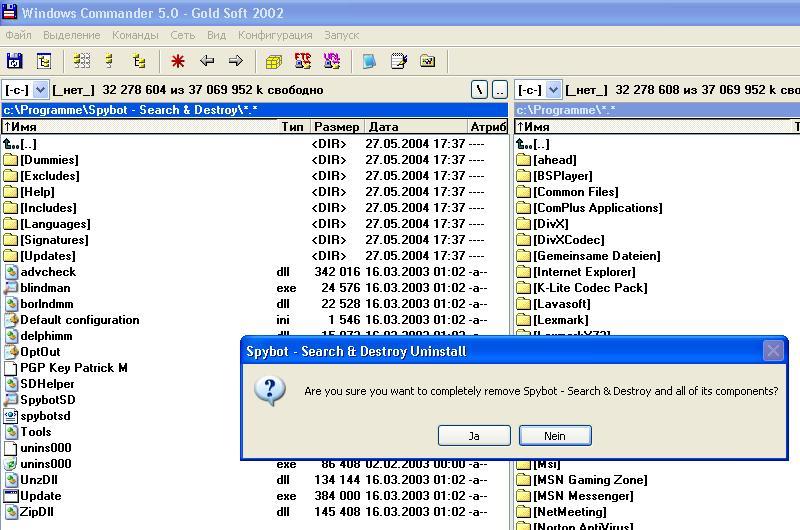This screenshot has height=530, width=800.
Task: Click the yellow pack files box icon
Action: coord(273,62)
